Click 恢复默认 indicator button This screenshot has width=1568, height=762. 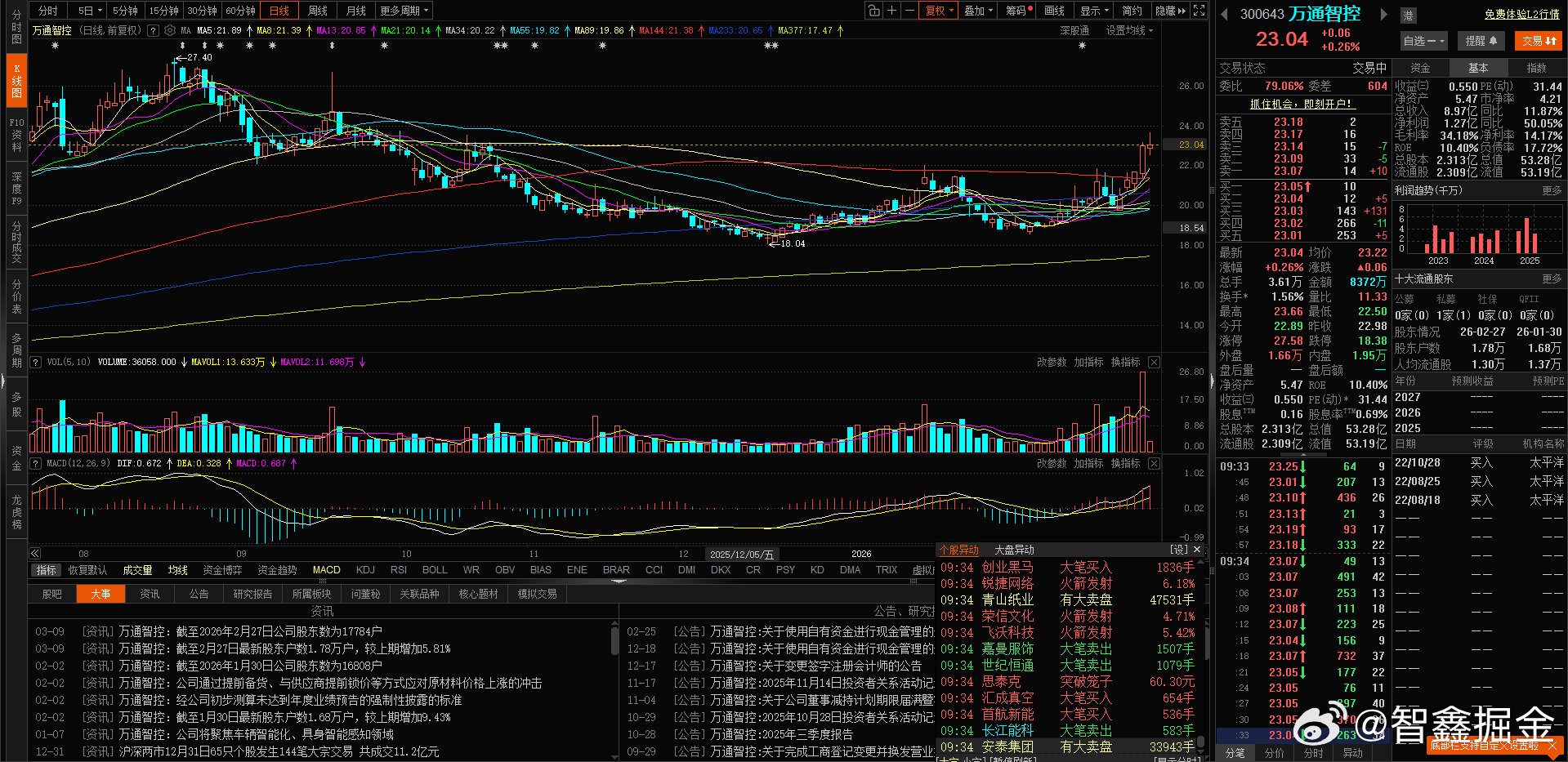[87, 570]
